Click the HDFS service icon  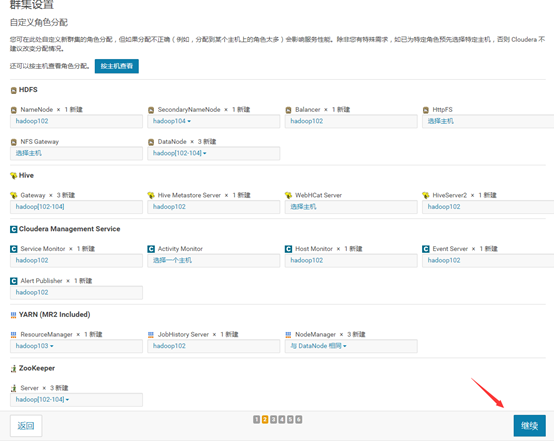[13, 90]
